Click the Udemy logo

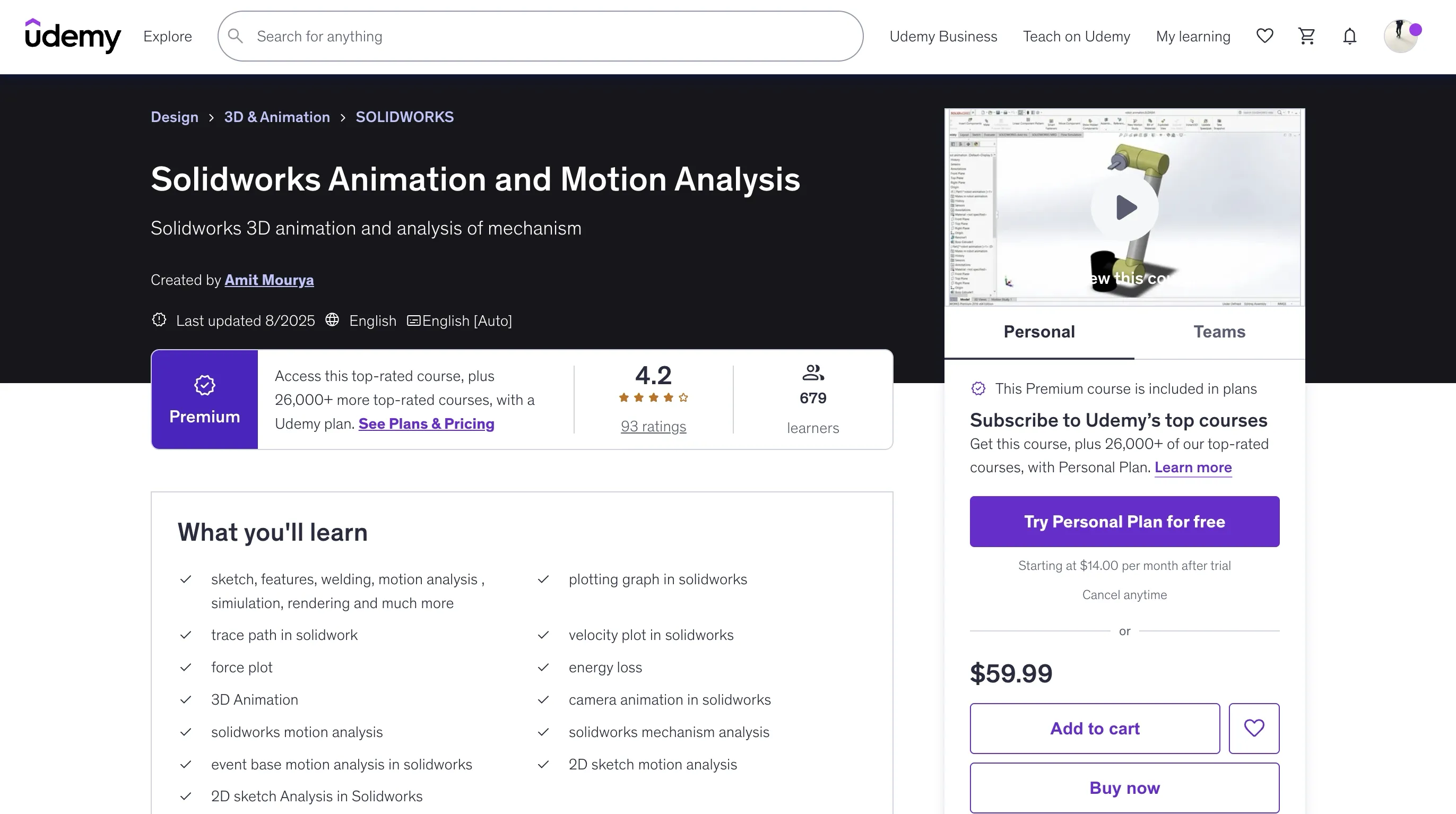(x=72, y=36)
